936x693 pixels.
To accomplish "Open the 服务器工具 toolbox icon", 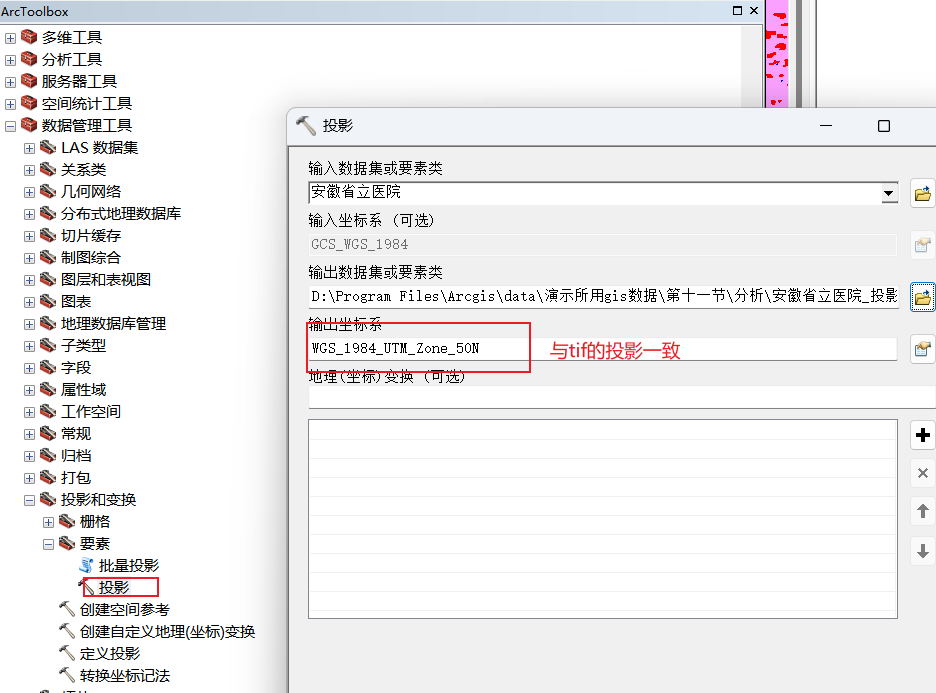I will [x=29, y=81].
